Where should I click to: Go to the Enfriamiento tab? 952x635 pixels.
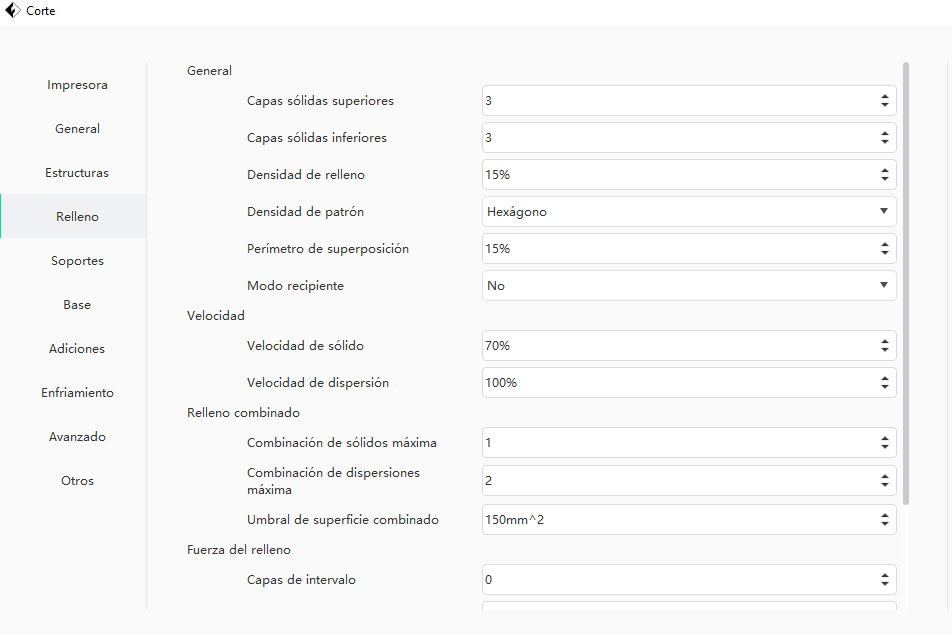point(77,393)
